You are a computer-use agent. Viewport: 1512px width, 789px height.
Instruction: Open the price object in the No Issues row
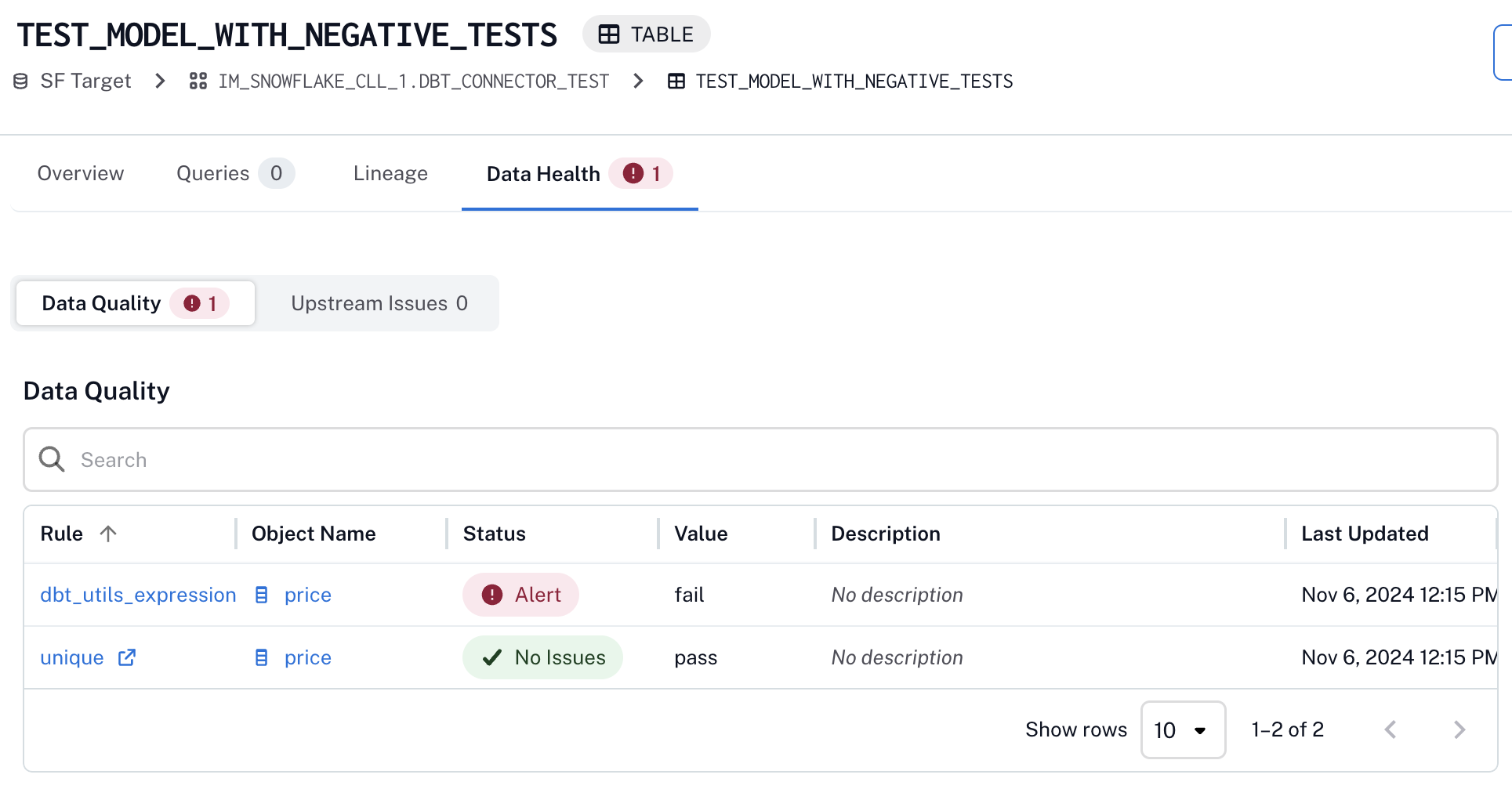pyautogui.click(x=308, y=657)
